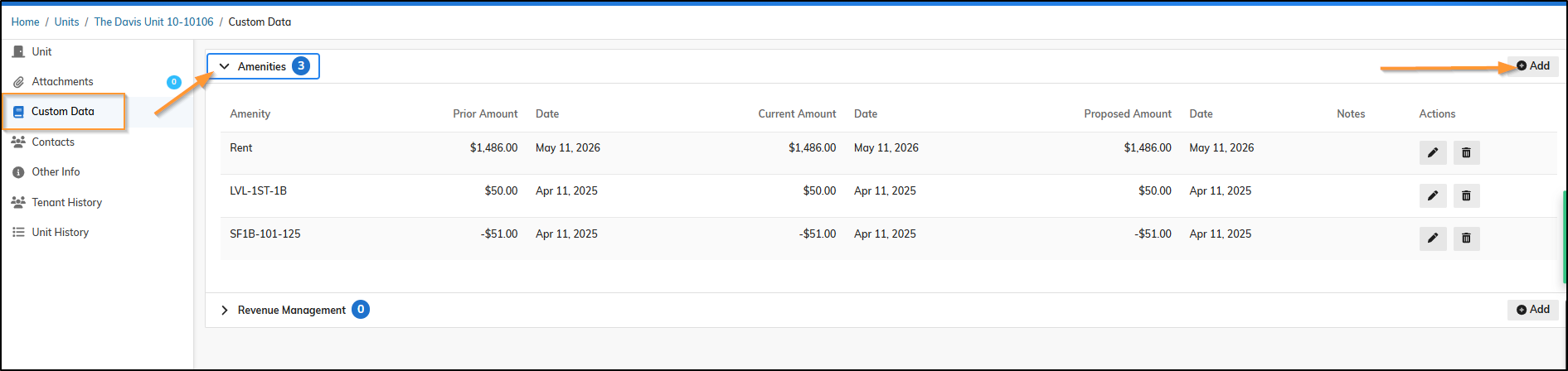Edit the LVL-1ST-1B amenity
Screen dimensions: 1568x371
pos(1432,195)
